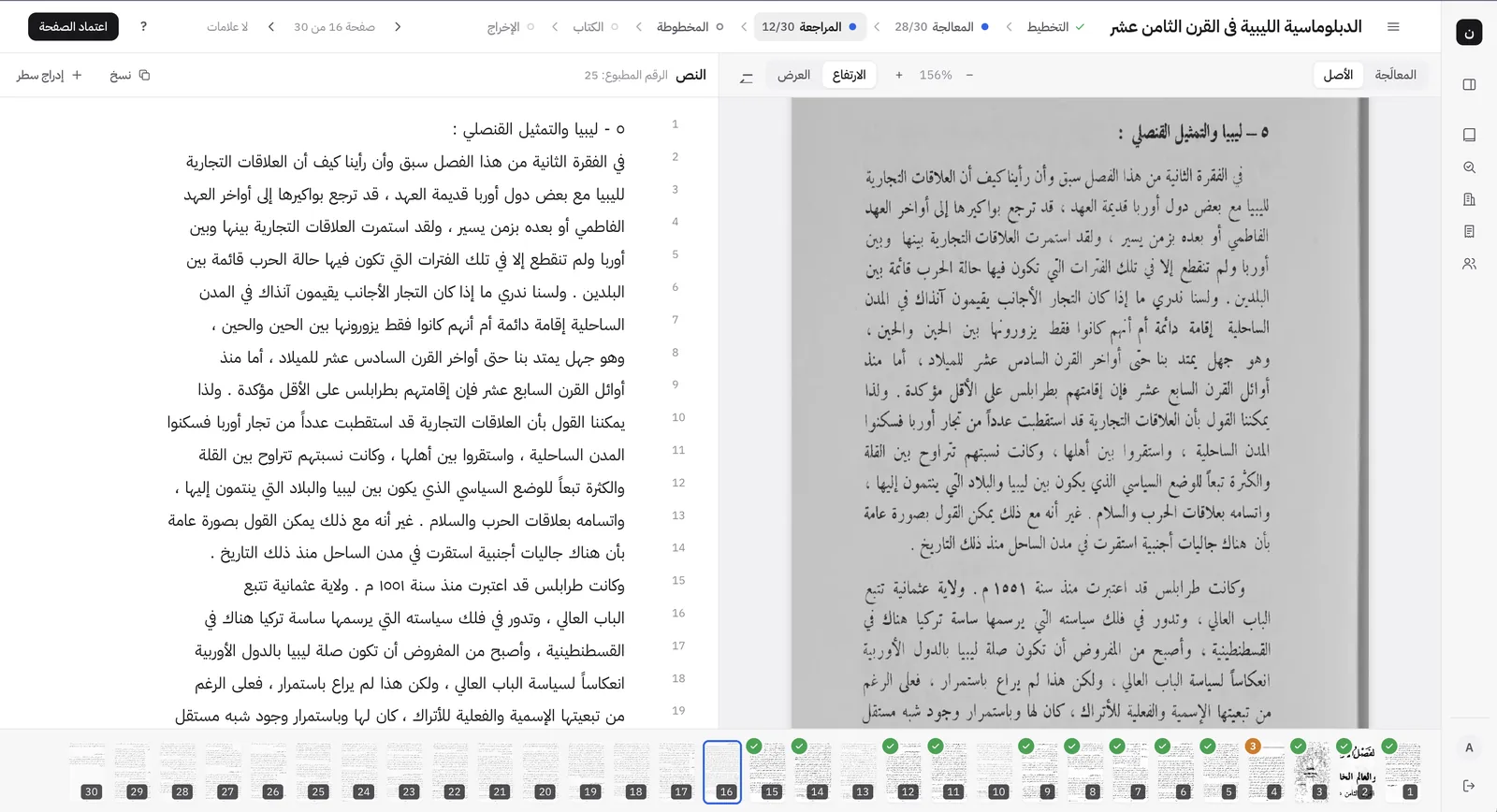Toggle the sidebar panel icon
This screenshot has height=812, width=1497.
tap(1469, 84)
